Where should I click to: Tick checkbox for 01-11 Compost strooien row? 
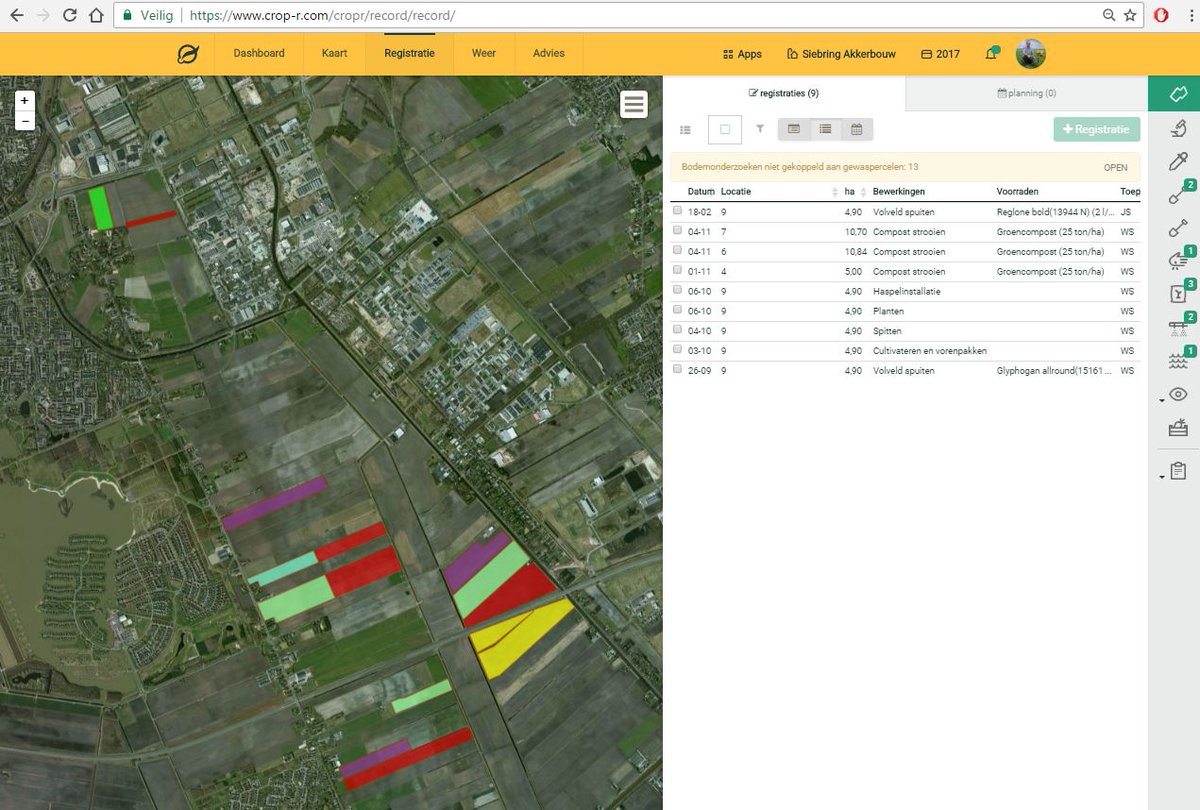tap(677, 271)
